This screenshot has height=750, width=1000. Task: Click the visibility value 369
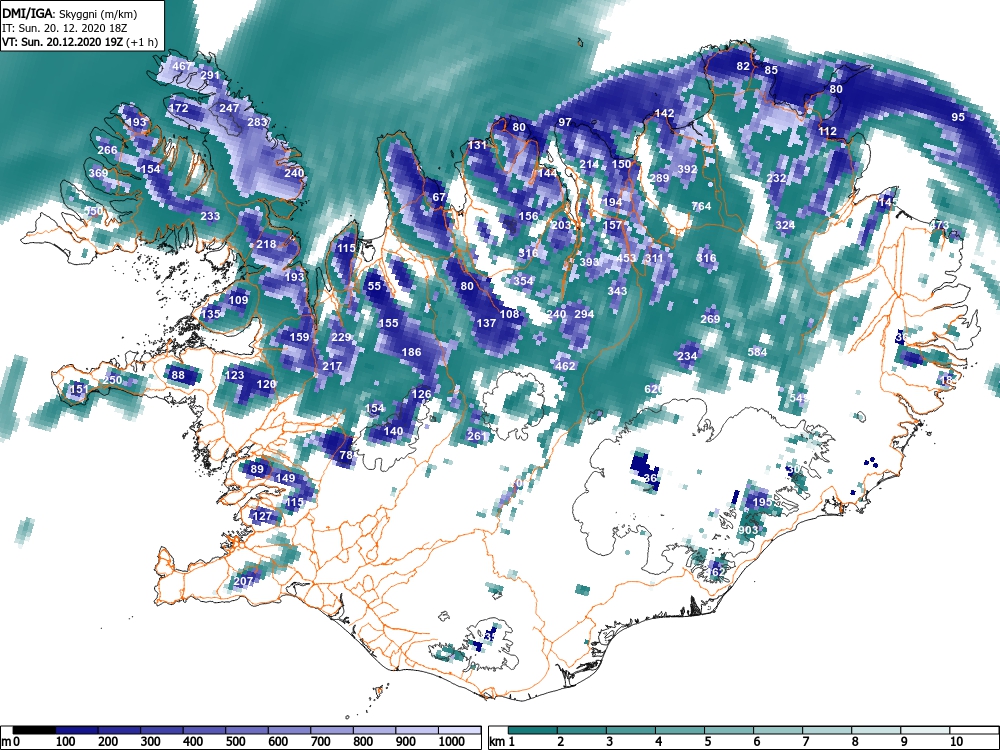click(98, 173)
